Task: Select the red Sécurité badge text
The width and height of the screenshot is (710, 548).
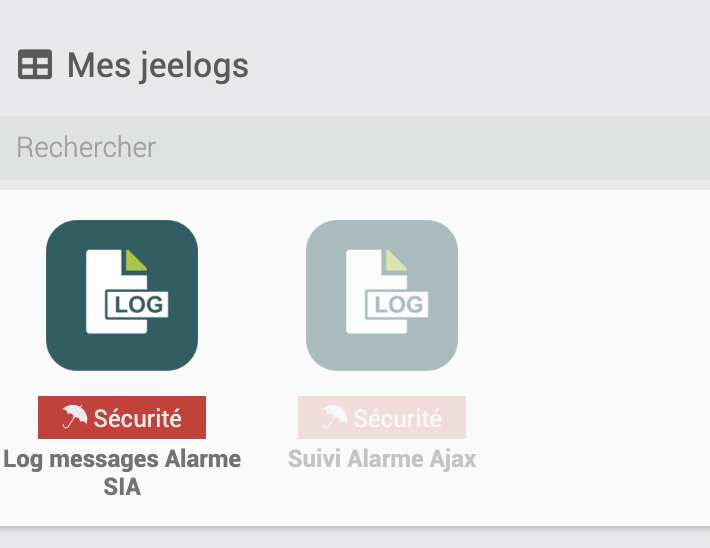Action: [138, 418]
